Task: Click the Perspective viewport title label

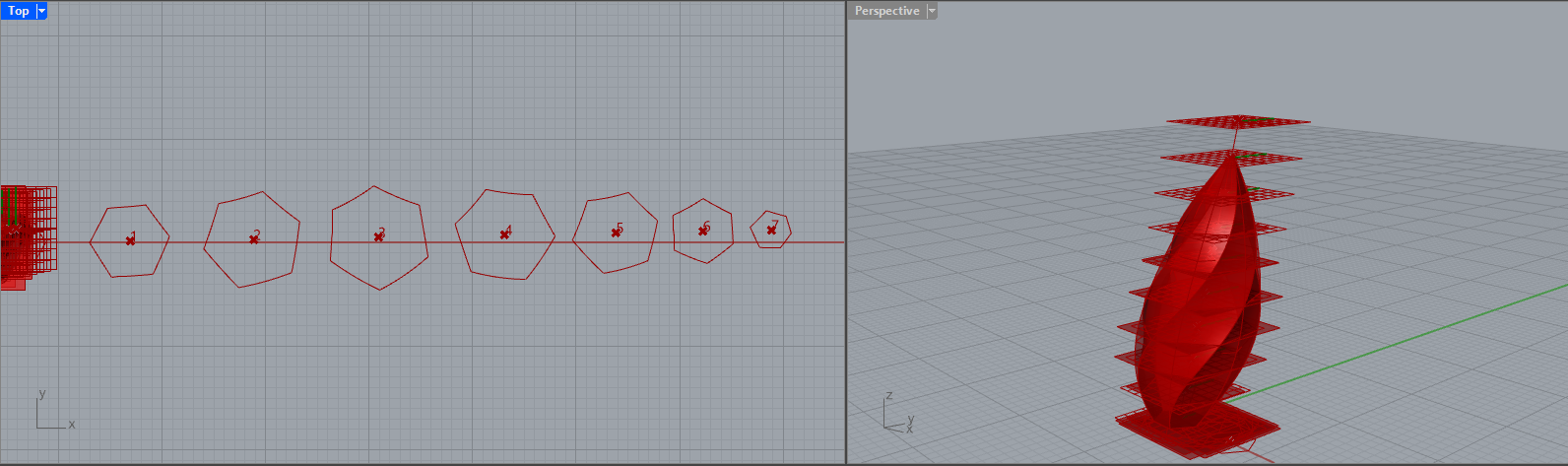Action: pyautogui.click(x=886, y=11)
